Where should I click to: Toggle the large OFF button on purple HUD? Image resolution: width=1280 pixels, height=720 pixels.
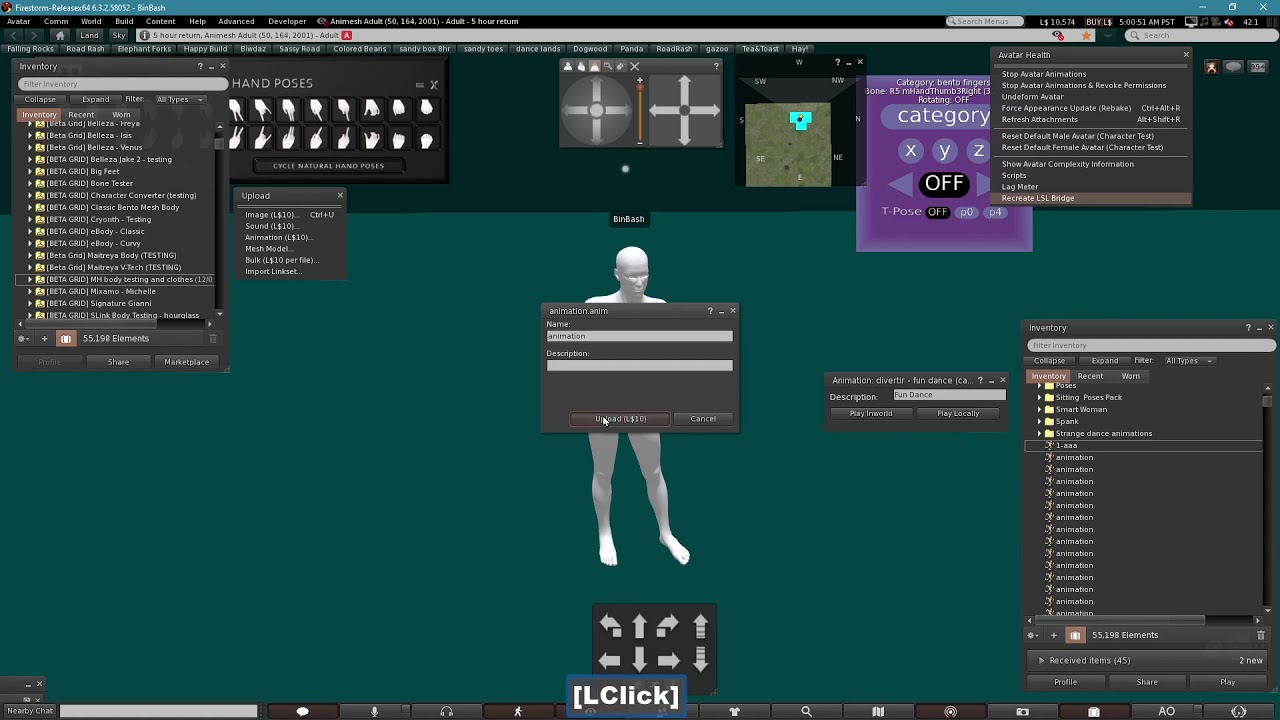943,183
